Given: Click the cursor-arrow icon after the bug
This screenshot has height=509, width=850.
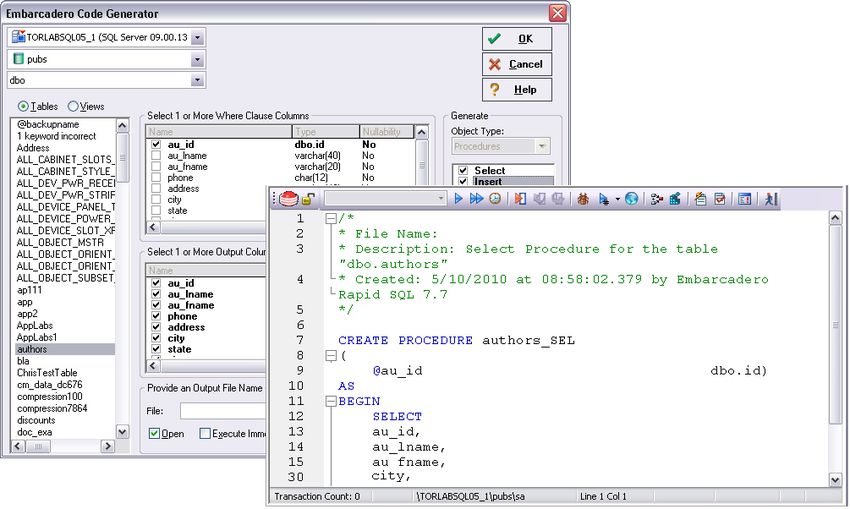Looking at the screenshot, I should pos(603,199).
